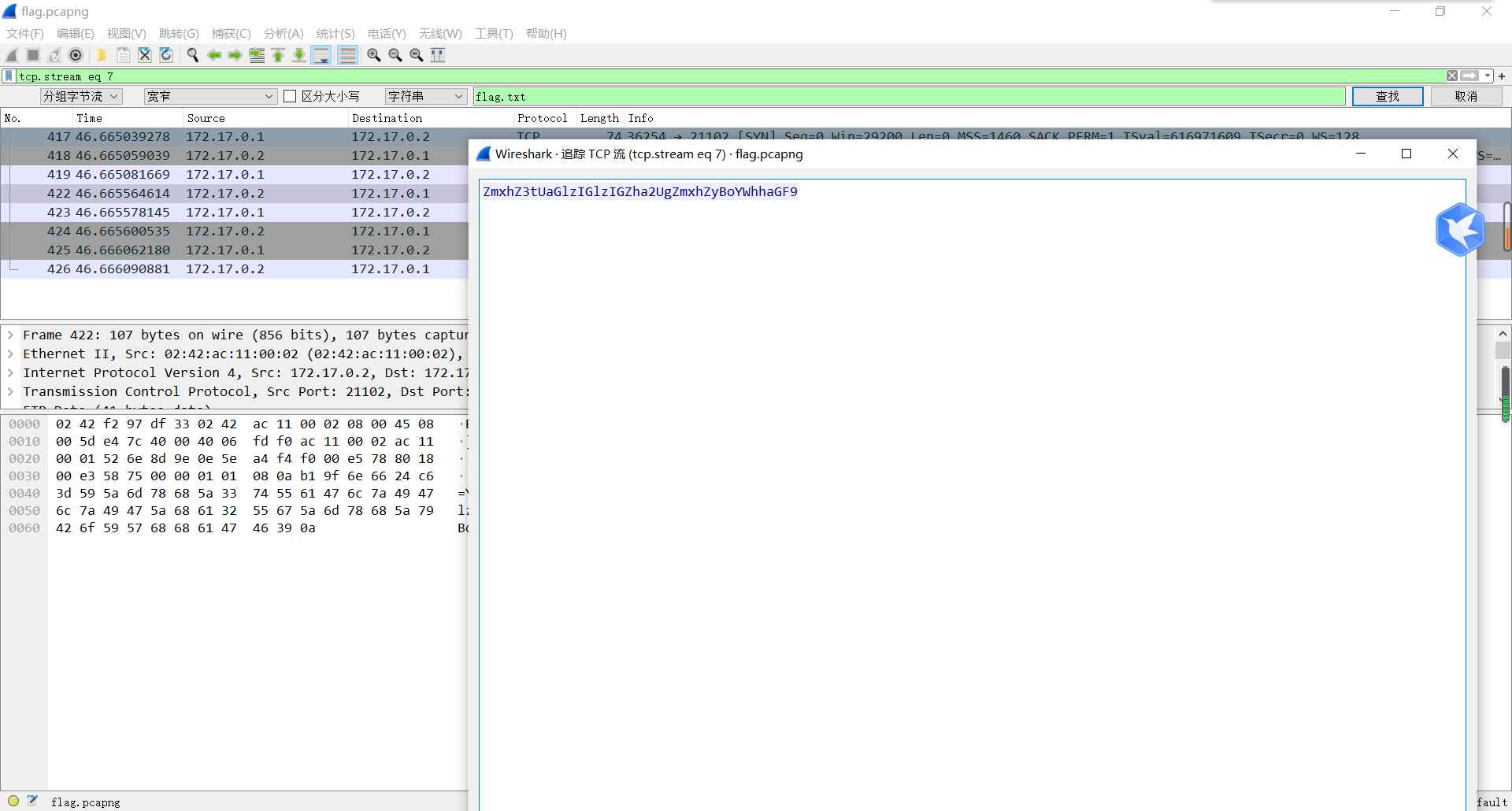Click the zoom in toolbar icon
Screen dimensions: 1512x811
pos(374,55)
